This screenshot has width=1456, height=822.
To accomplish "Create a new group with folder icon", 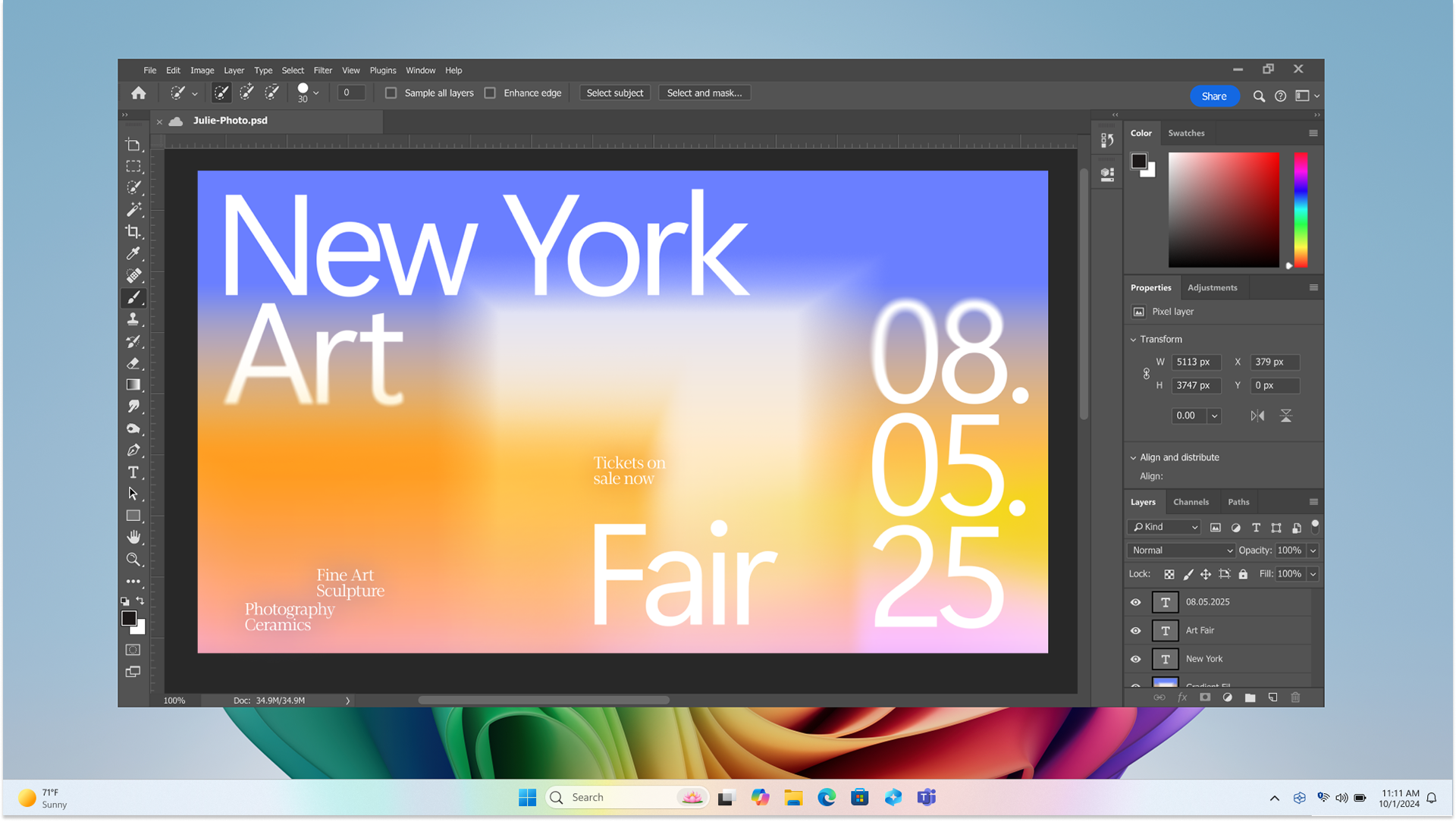I will (x=1250, y=698).
